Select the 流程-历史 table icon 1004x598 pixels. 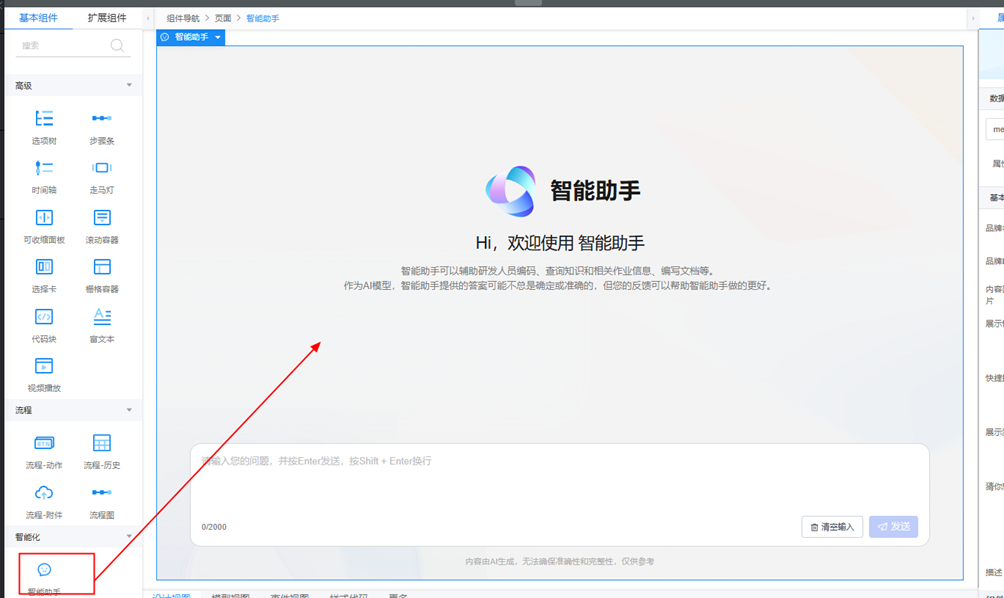click(x=101, y=443)
